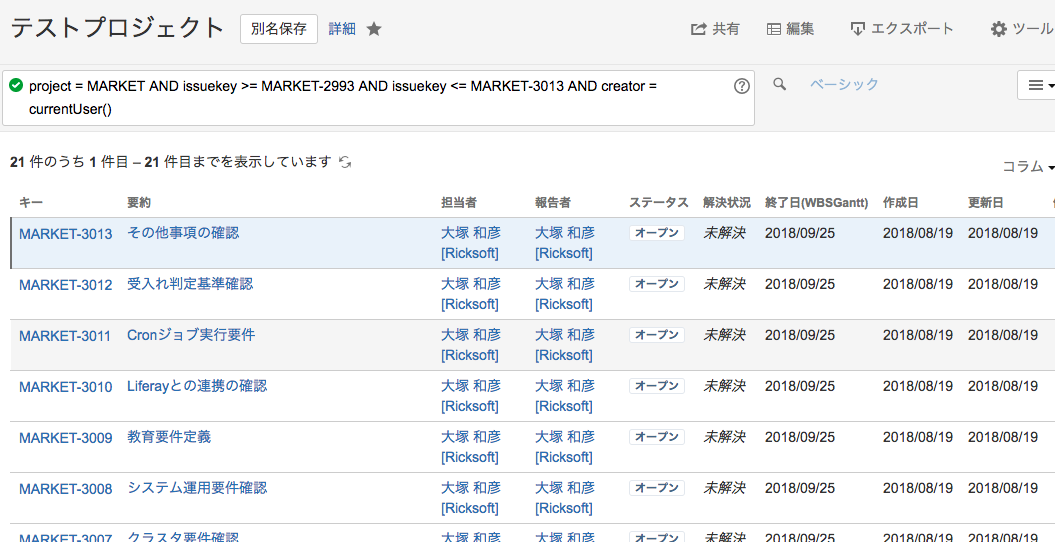Open the 編集 edit option
This screenshot has height=542, width=1055.
coord(791,29)
